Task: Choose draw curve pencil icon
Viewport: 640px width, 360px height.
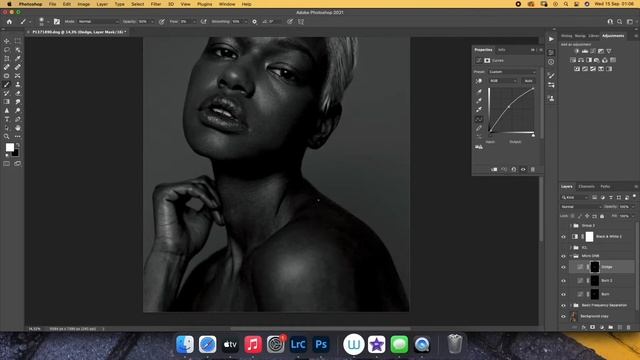Action: coord(479,128)
